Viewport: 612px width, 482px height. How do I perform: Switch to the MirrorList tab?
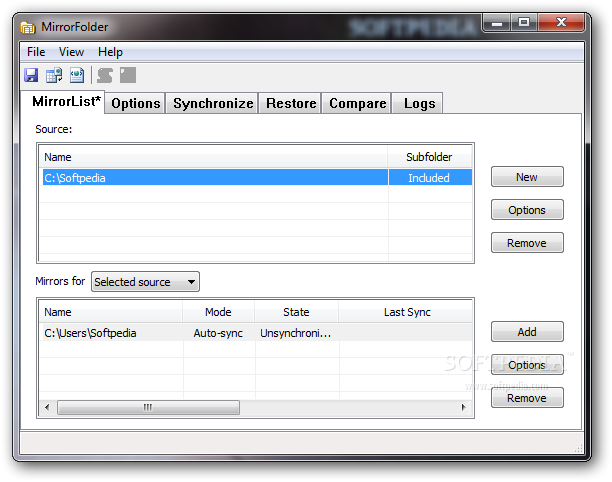(64, 101)
